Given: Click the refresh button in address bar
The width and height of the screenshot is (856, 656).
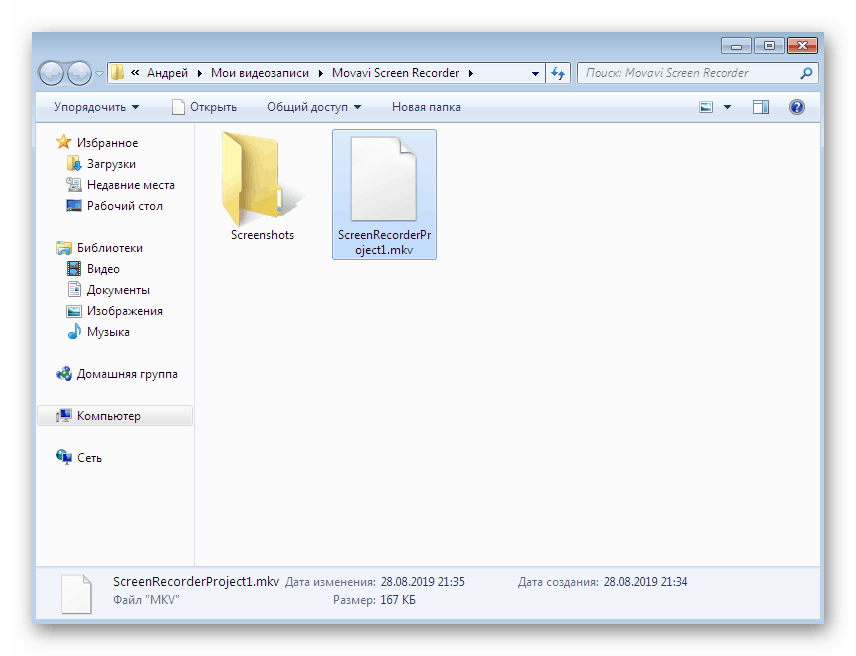Looking at the screenshot, I should (x=558, y=73).
